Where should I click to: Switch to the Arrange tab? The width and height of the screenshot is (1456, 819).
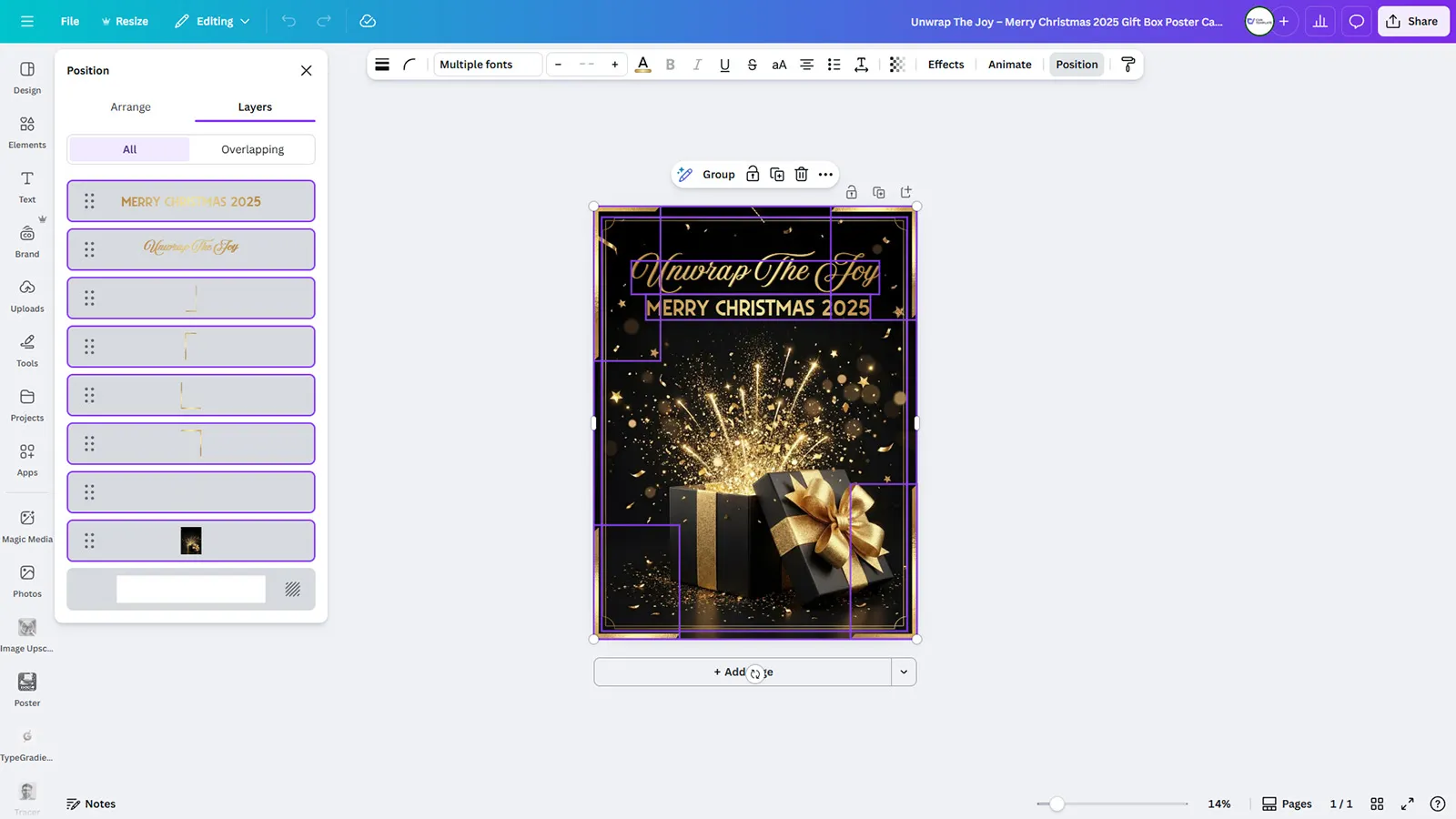pos(130,106)
